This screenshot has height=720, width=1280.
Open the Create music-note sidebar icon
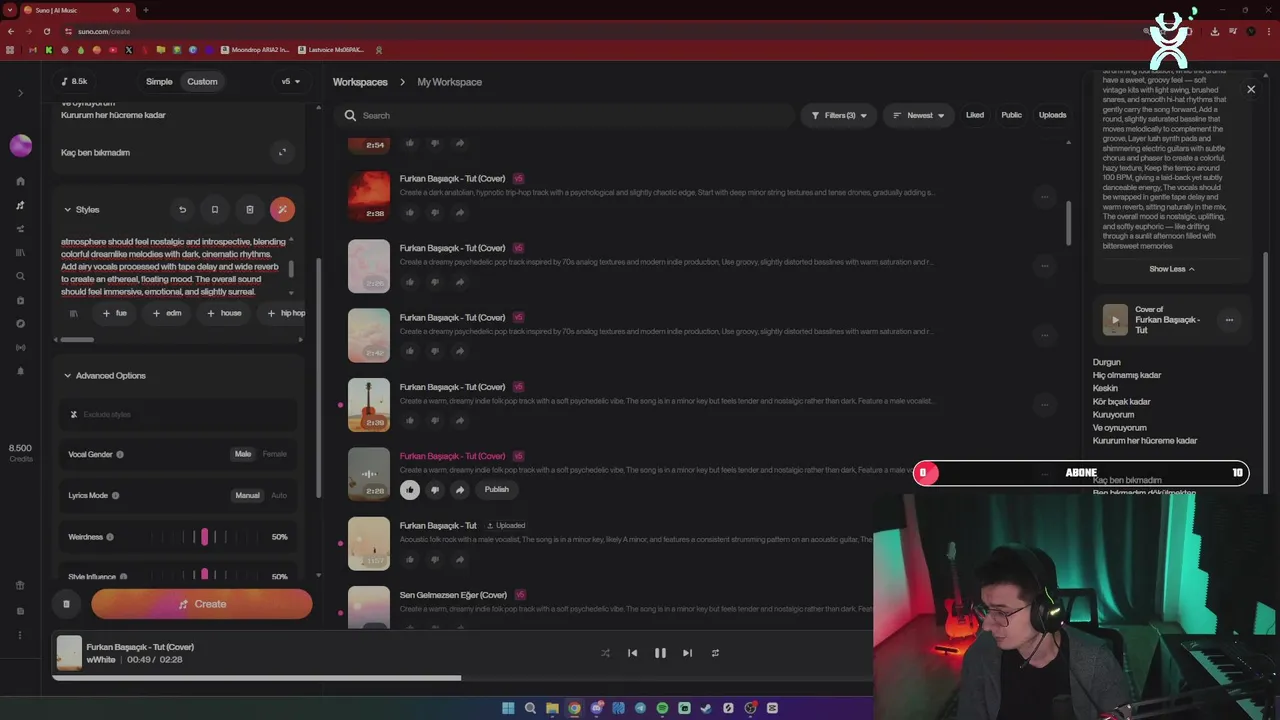[x=20, y=205]
